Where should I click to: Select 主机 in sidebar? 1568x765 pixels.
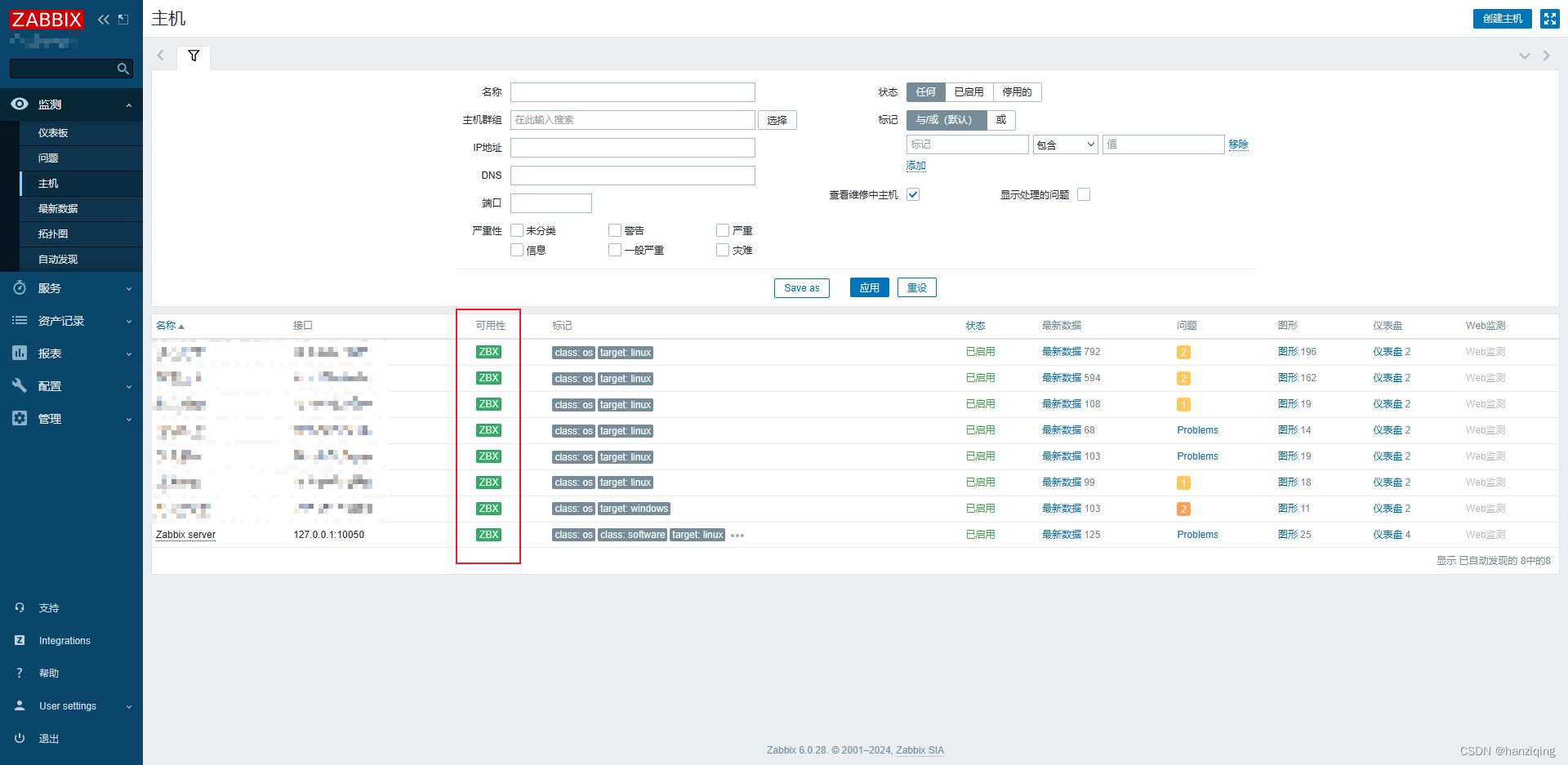click(82, 184)
